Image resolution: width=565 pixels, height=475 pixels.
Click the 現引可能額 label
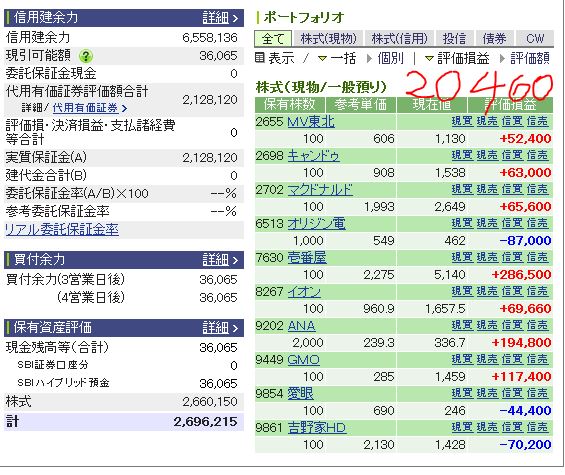click(38, 55)
